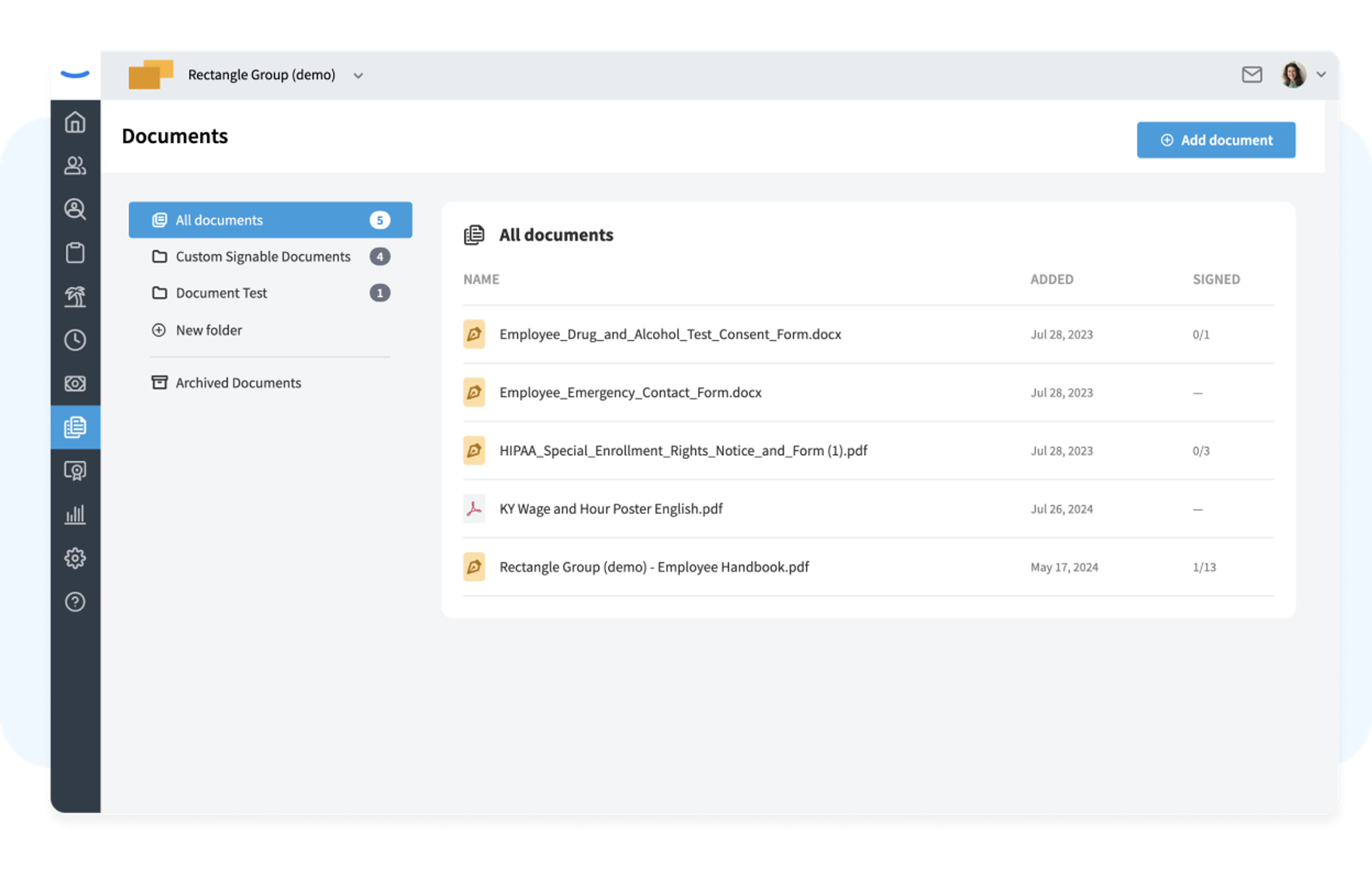Click the Jul 26, 2024 added date

(x=1062, y=509)
